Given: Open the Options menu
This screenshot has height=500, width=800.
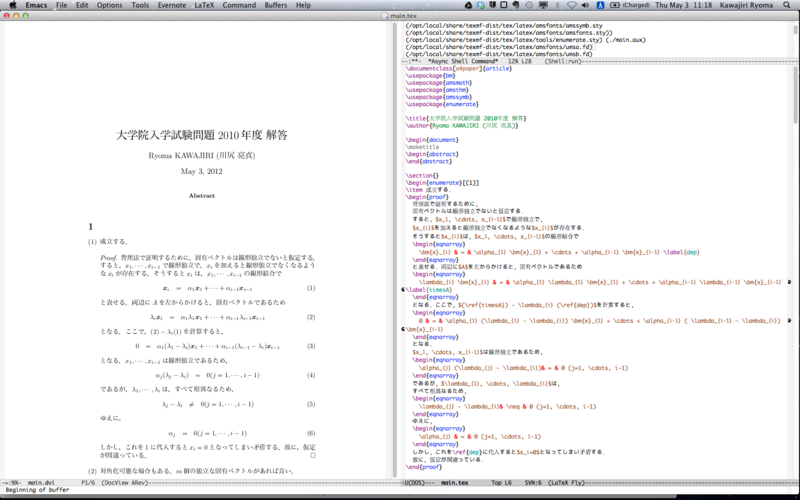Looking at the screenshot, I should click(110, 5).
